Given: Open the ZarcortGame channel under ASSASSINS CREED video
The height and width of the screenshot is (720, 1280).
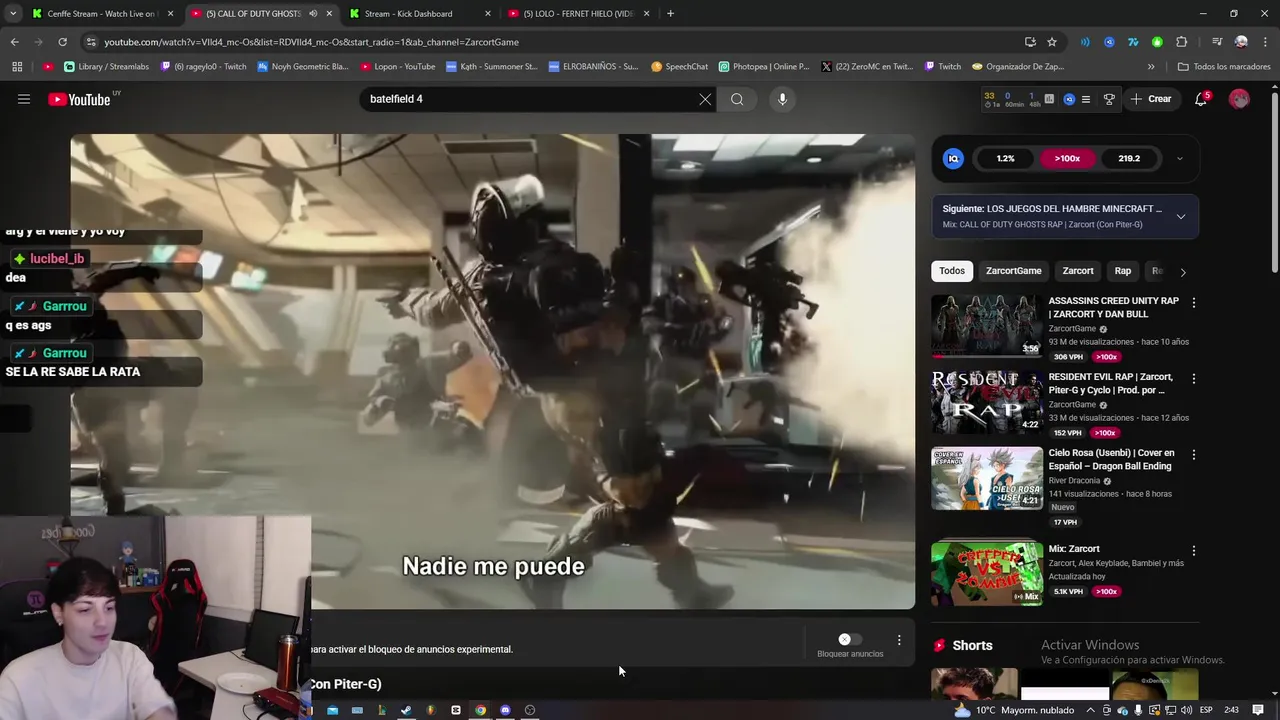Looking at the screenshot, I should tap(1072, 329).
